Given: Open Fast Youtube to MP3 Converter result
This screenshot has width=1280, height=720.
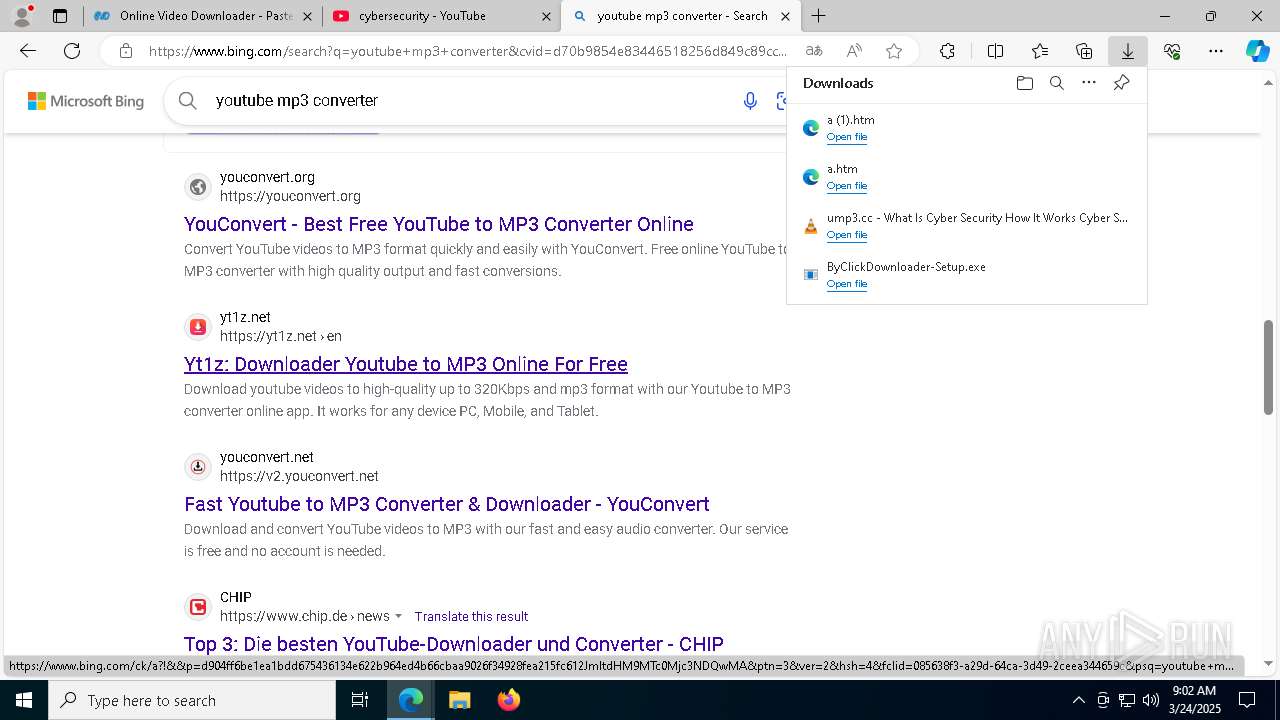Looking at the screenshot, I should (447, 504).
